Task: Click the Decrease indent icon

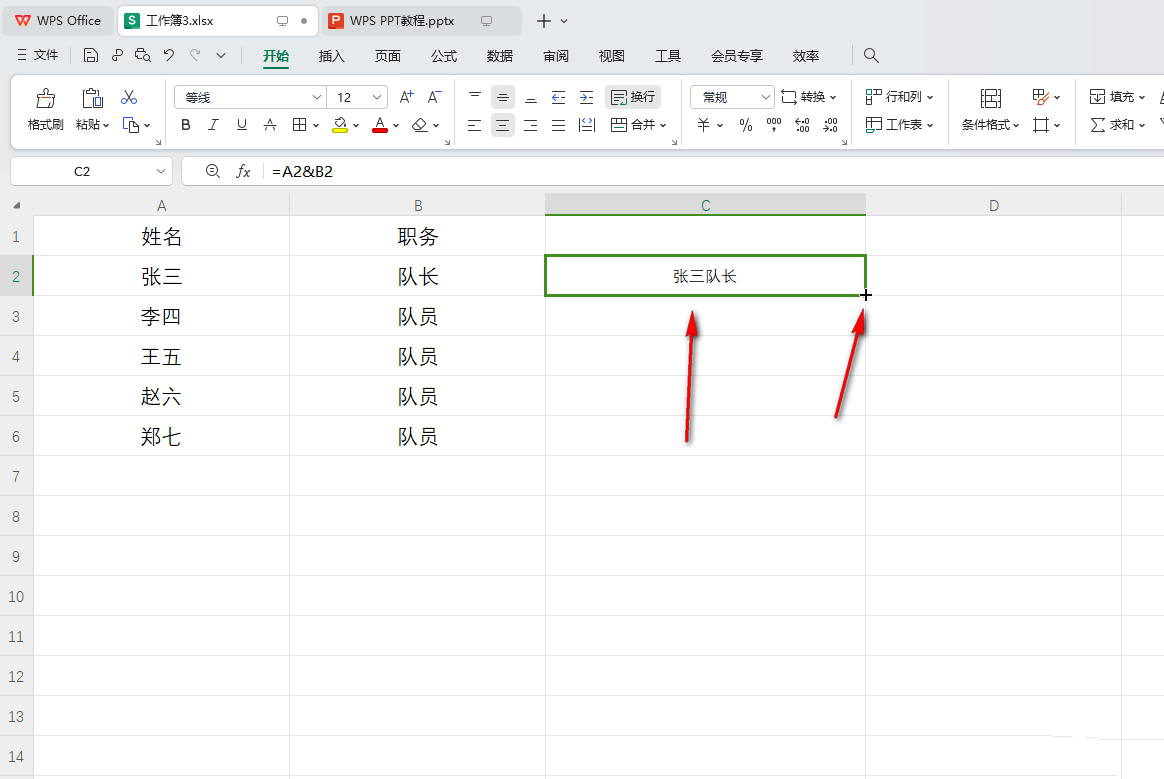Action: click(558, 97)
